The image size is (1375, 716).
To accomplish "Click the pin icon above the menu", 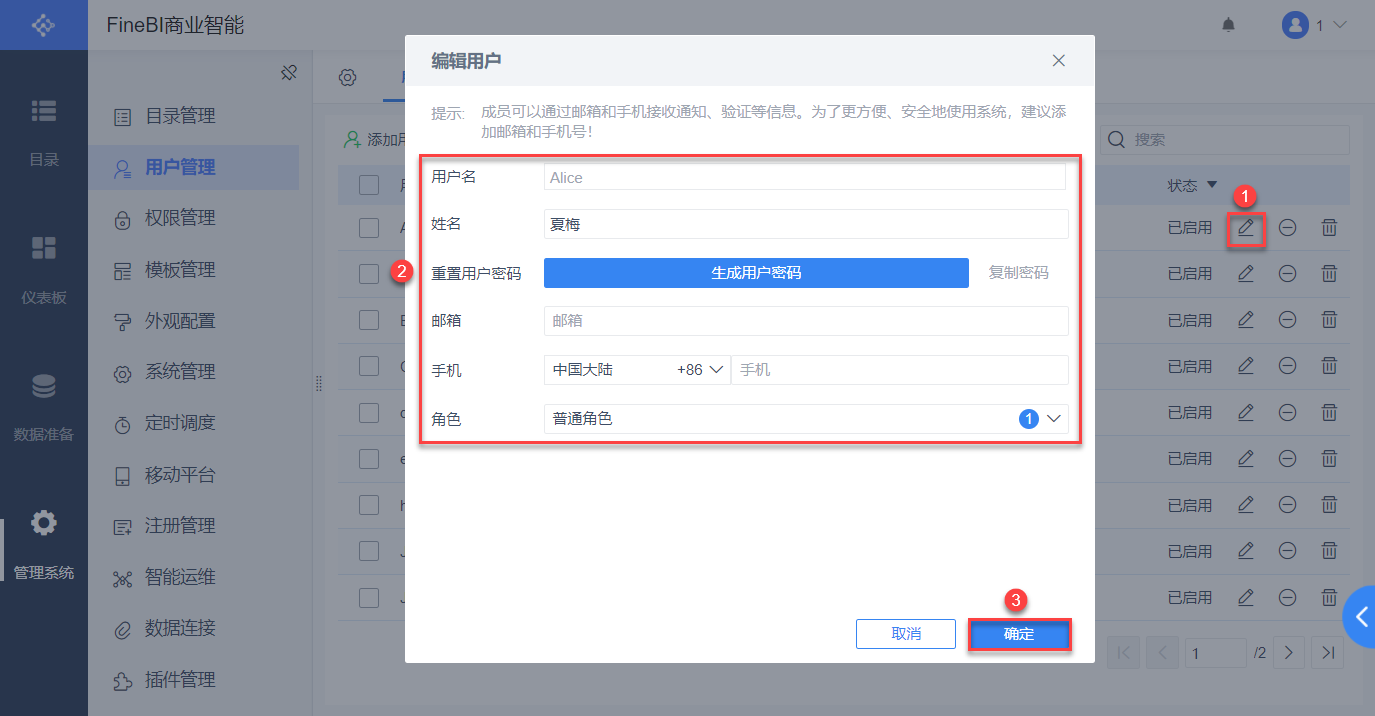I will tap(289, 72).
